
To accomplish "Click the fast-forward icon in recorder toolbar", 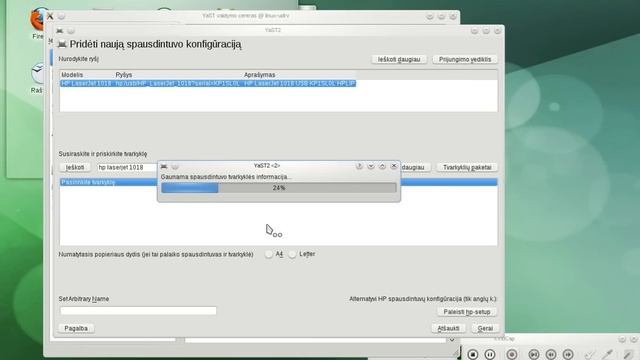I will [x=568, y=354].
